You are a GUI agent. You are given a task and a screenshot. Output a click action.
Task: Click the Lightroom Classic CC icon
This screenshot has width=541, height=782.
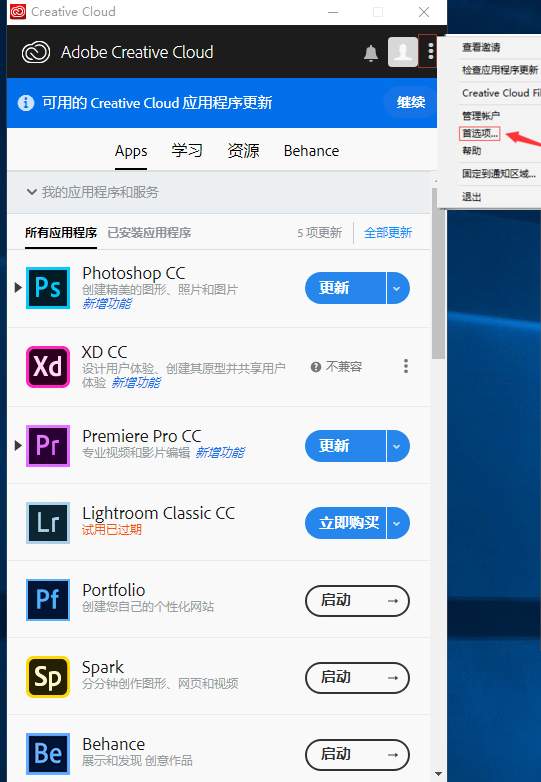[48, 523]
